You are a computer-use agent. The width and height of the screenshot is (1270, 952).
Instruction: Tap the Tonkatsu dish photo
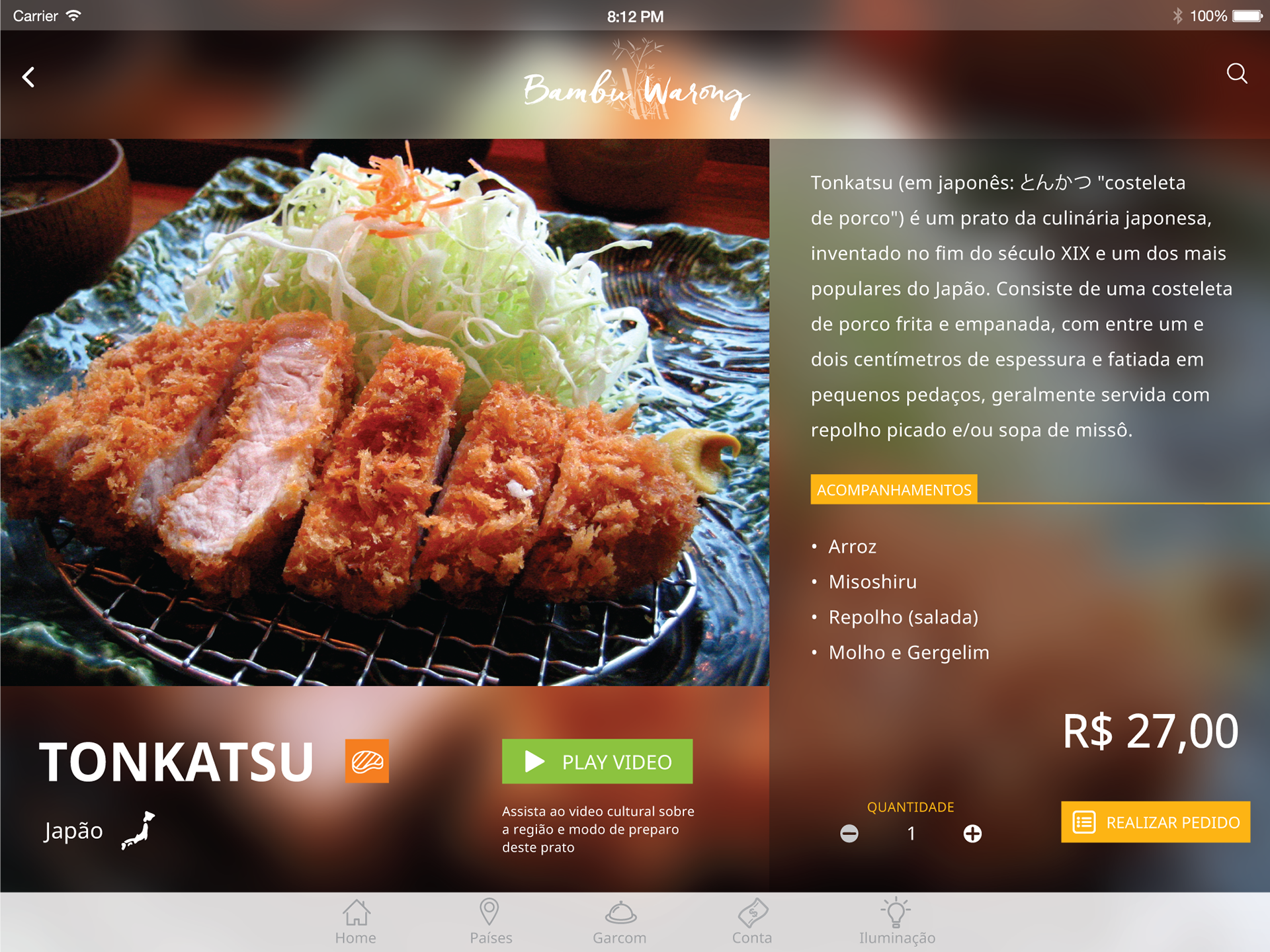click(x=384, y=412)
